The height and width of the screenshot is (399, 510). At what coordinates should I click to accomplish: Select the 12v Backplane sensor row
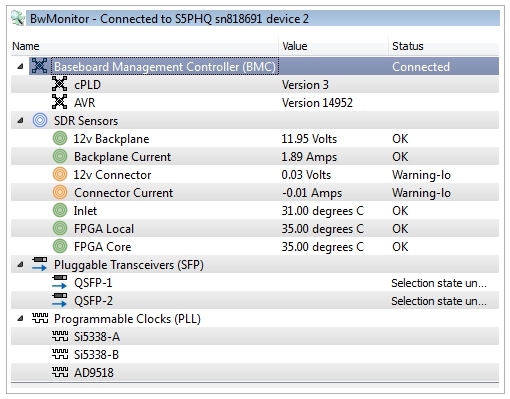coord(255,139)
